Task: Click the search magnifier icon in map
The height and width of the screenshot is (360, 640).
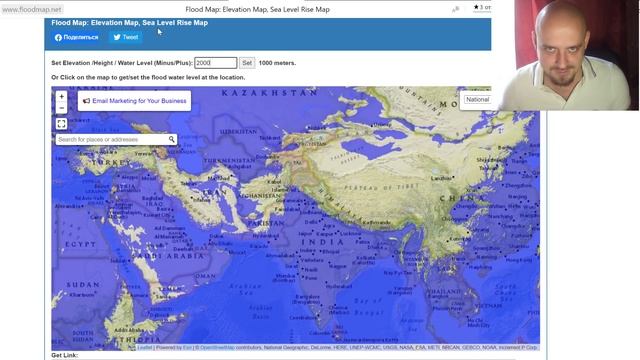Action: tap(171, 140)
